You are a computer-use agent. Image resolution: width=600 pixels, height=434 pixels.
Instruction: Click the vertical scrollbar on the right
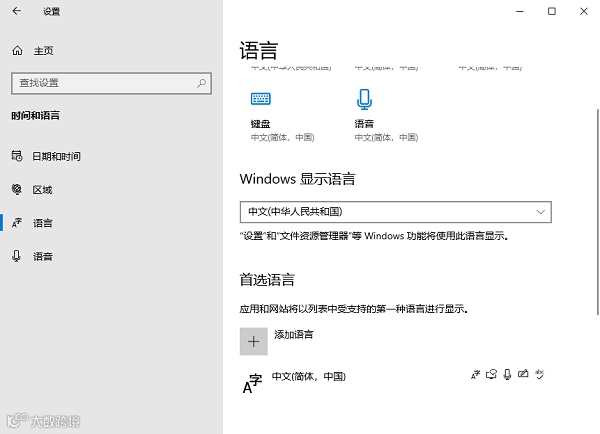[x=597, y=212]
